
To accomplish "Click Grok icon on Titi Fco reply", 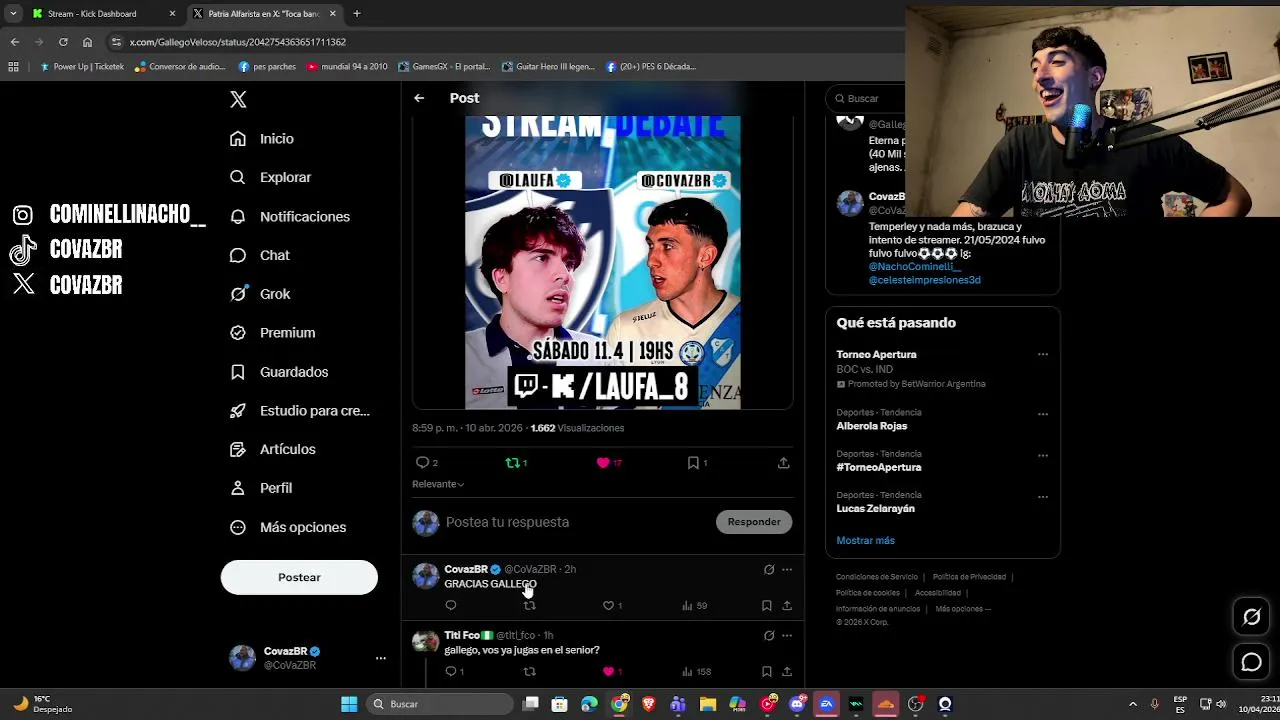I will (768, 635).
